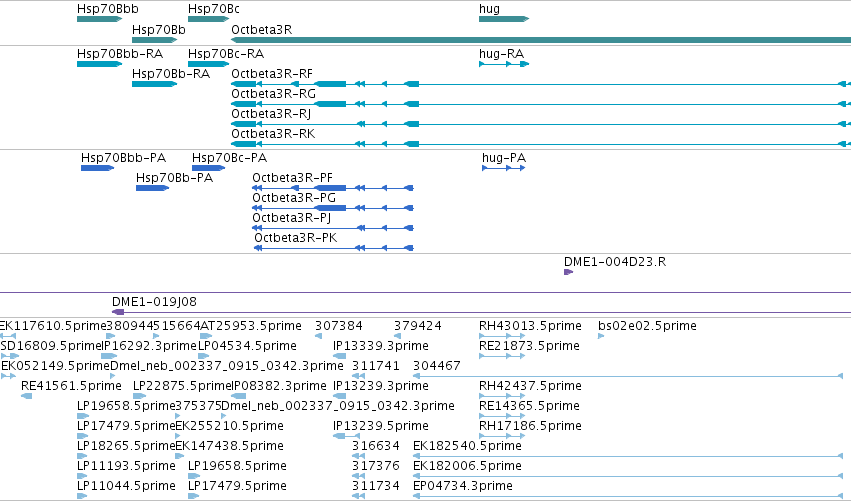Click EST IP13239.5prime
The image size is (851, 501).
(380, 426)
